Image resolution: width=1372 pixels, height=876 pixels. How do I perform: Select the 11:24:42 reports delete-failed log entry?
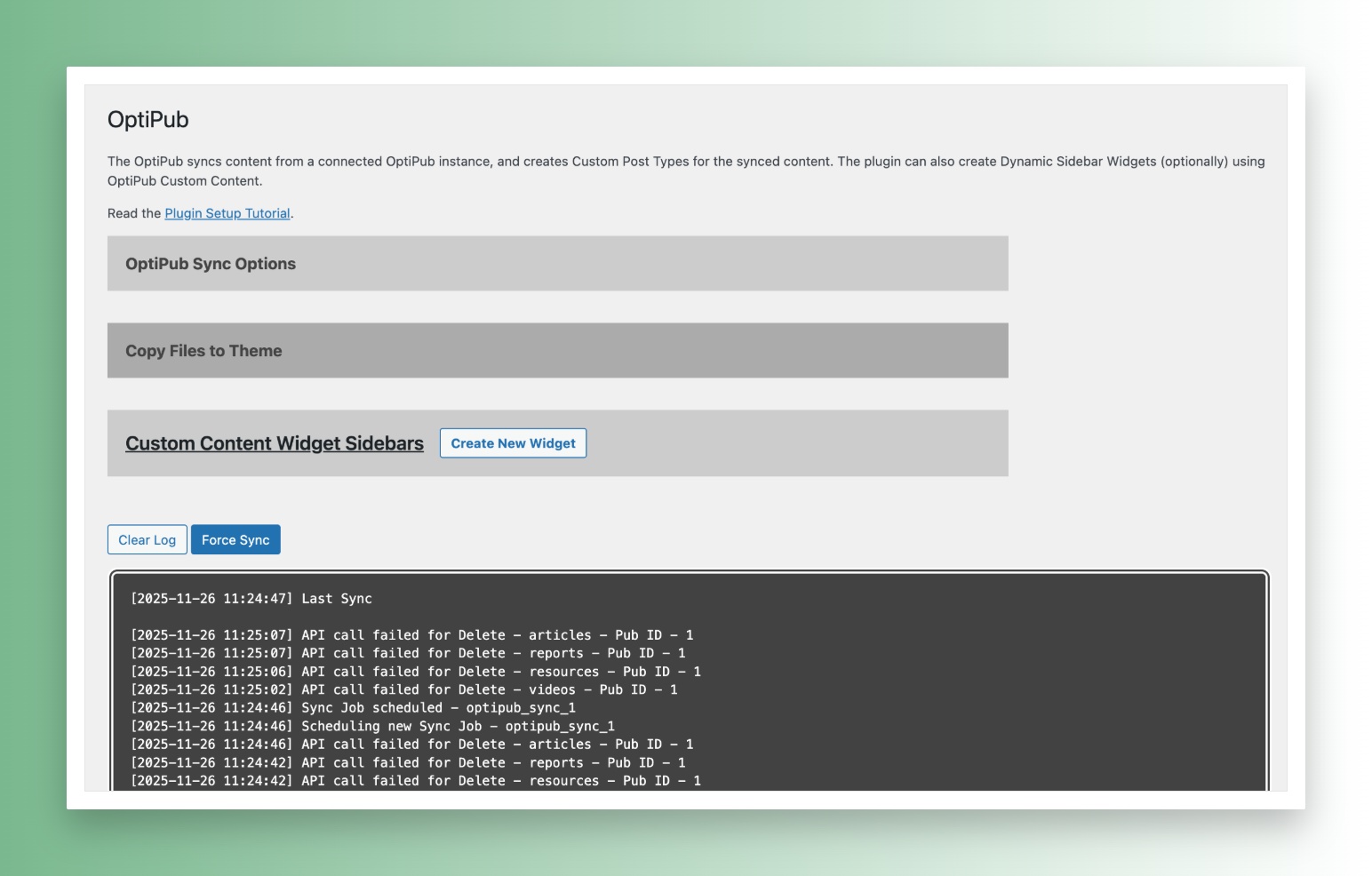tap(408, 762)
